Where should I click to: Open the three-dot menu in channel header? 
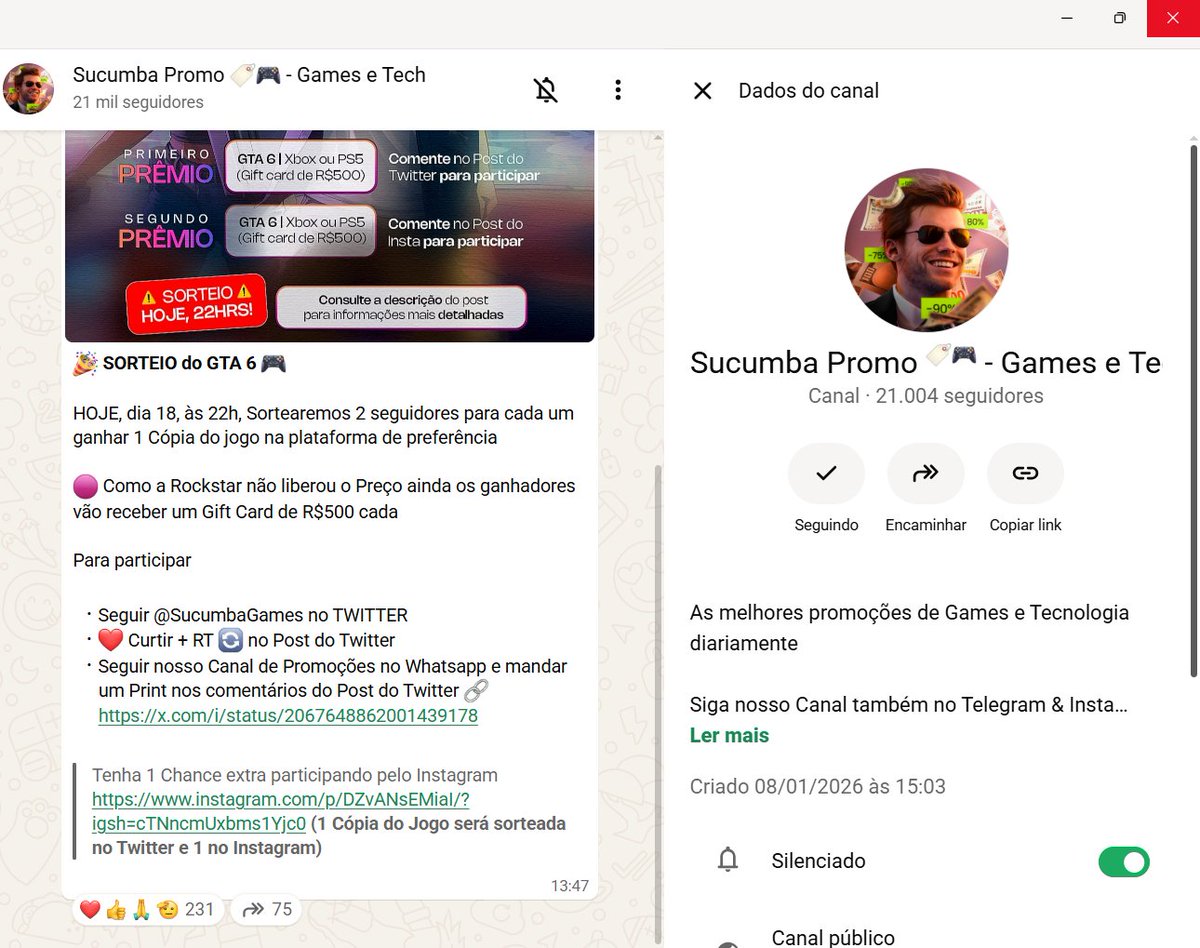pyautogui.click(x=618, y=90)
